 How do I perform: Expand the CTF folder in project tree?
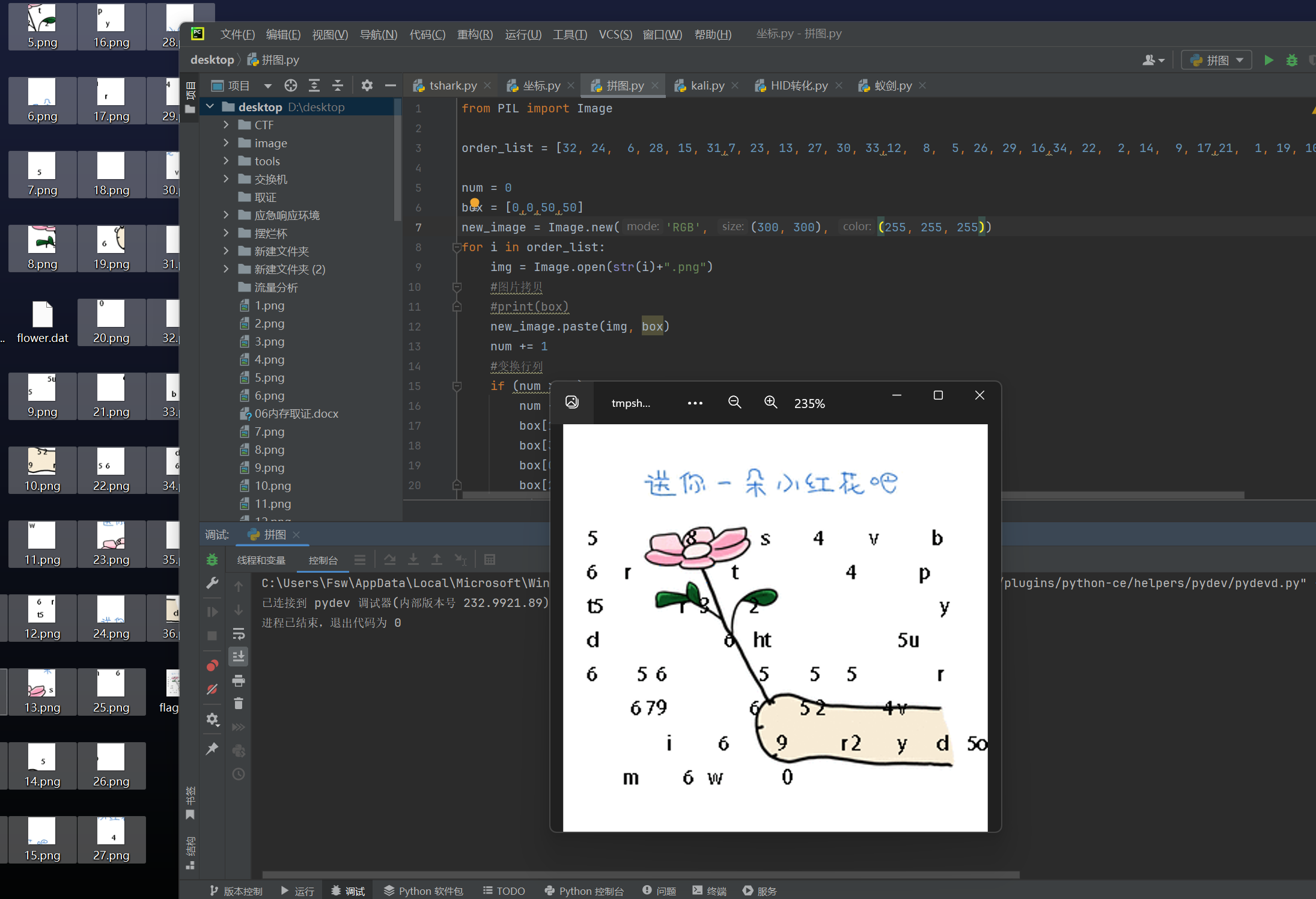pyautogui.click(x=226, y=125)
